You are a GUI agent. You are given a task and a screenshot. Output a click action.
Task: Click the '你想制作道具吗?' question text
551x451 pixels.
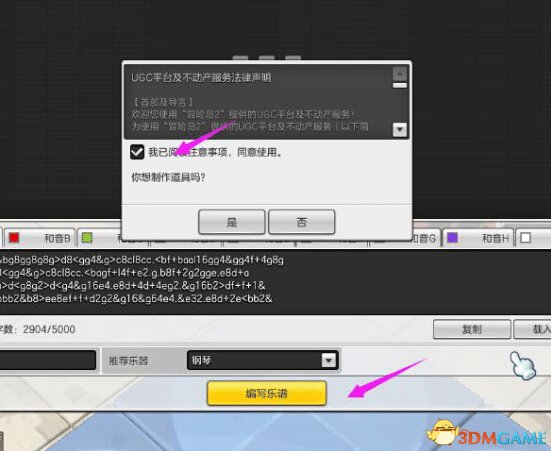[168, 177]
